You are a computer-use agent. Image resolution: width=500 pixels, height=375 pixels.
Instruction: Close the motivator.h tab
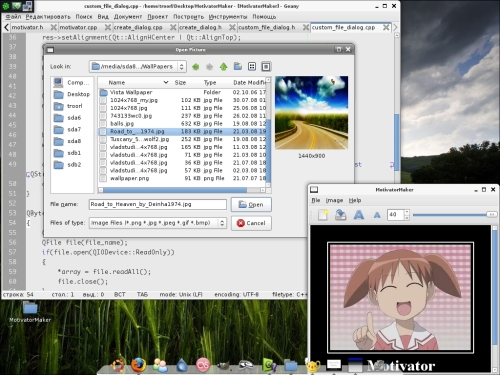pyautogui.click(x=53, y=27)
